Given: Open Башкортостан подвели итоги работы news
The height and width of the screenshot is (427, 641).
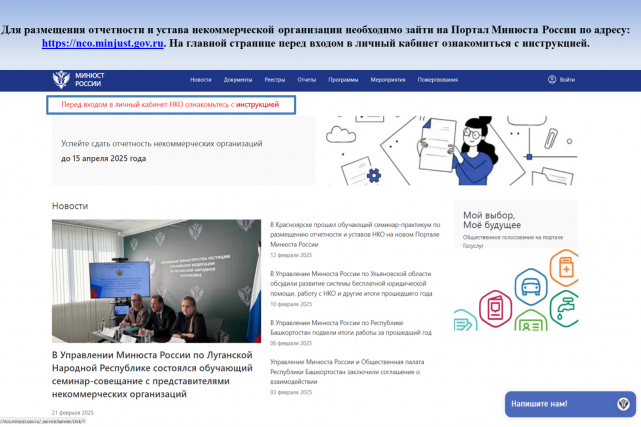Looking at the screenshot, I should click(x=351, y=328).
